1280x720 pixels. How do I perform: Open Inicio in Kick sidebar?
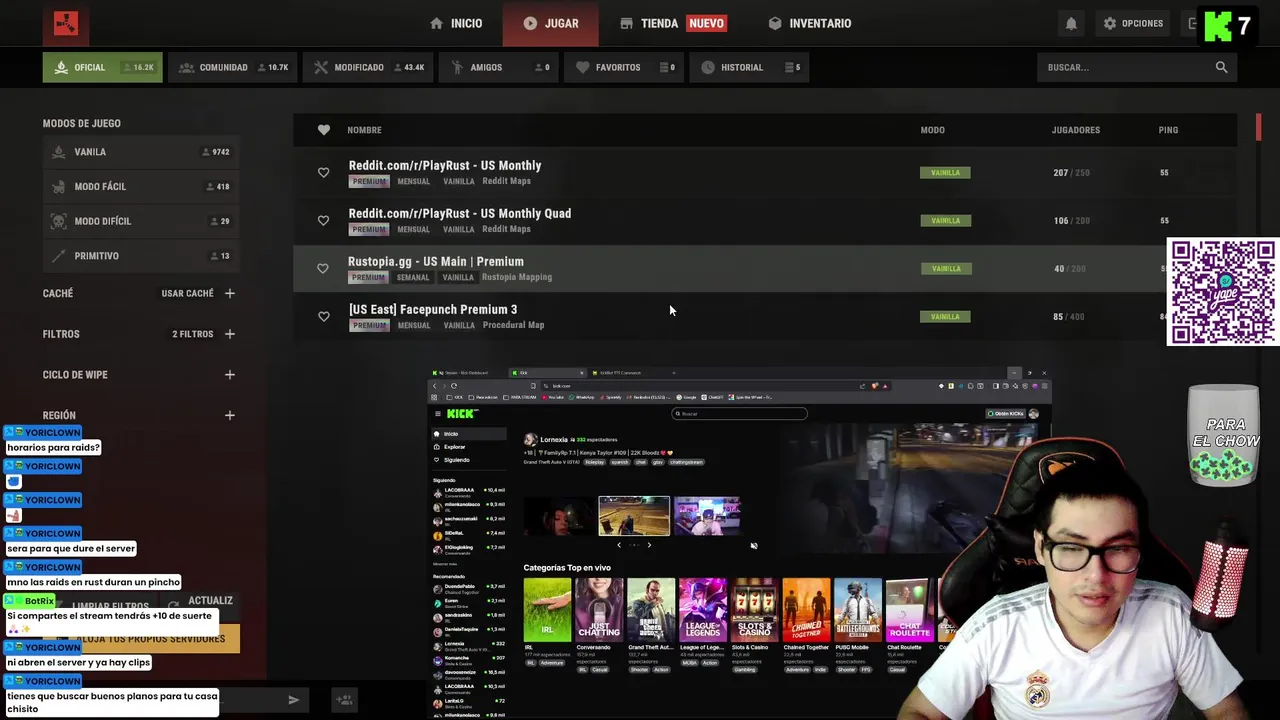pyautogui.click(x=468, y=434)
